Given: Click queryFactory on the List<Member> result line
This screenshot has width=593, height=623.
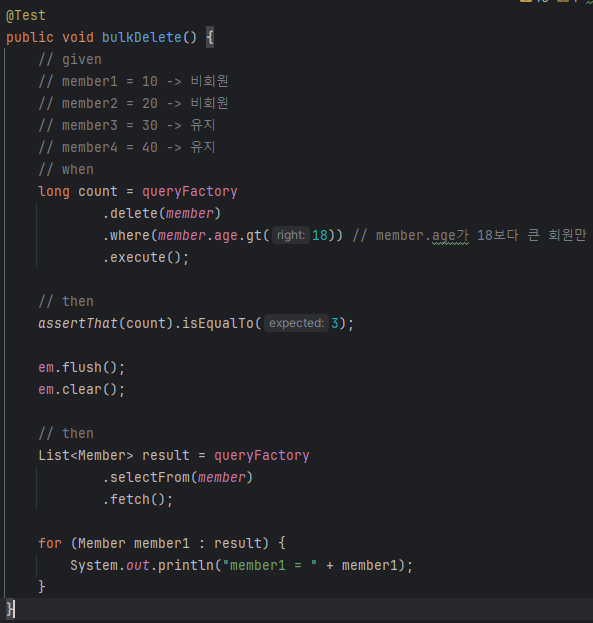Looking at the screenshot, I should click(x=262, y=455).
